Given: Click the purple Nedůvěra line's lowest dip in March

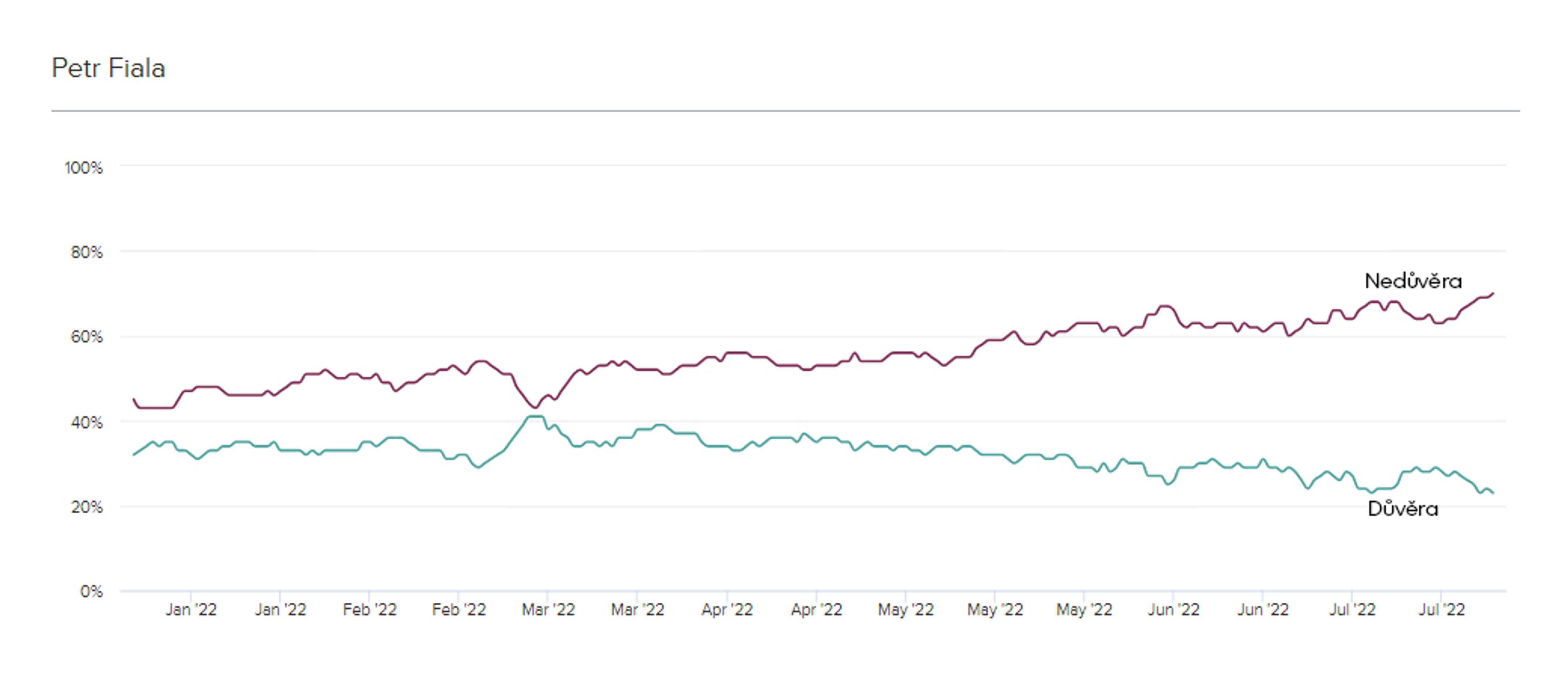Looking at the screenshot, I should coord(534,407).
